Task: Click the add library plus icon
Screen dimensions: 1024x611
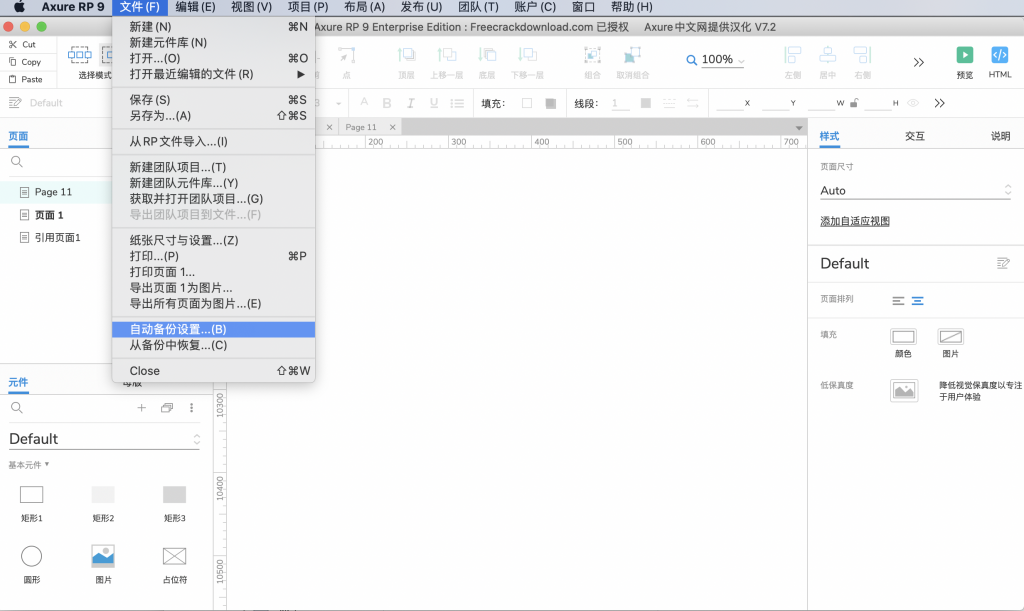Action: [x=141, y=408]
